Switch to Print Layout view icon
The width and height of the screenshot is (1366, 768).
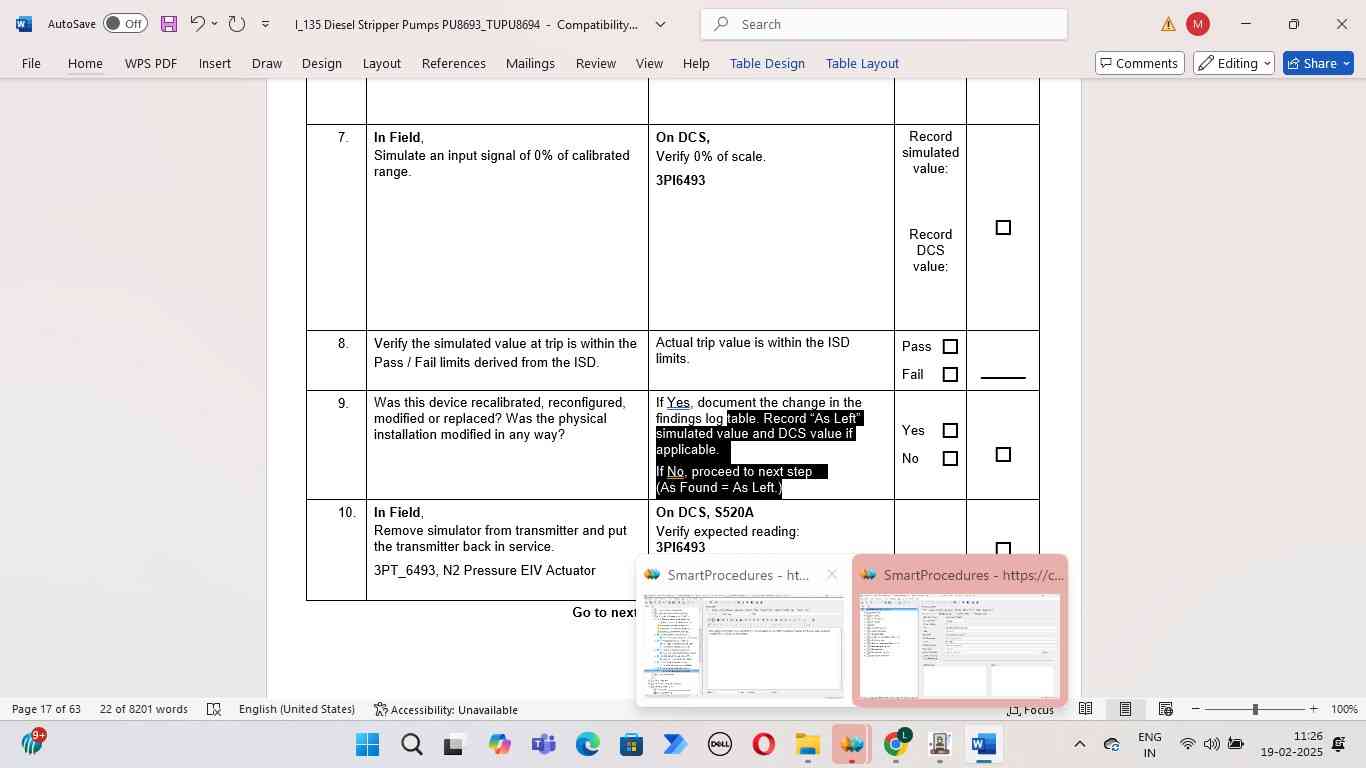pyautogui.click(x=1125, y=709)
